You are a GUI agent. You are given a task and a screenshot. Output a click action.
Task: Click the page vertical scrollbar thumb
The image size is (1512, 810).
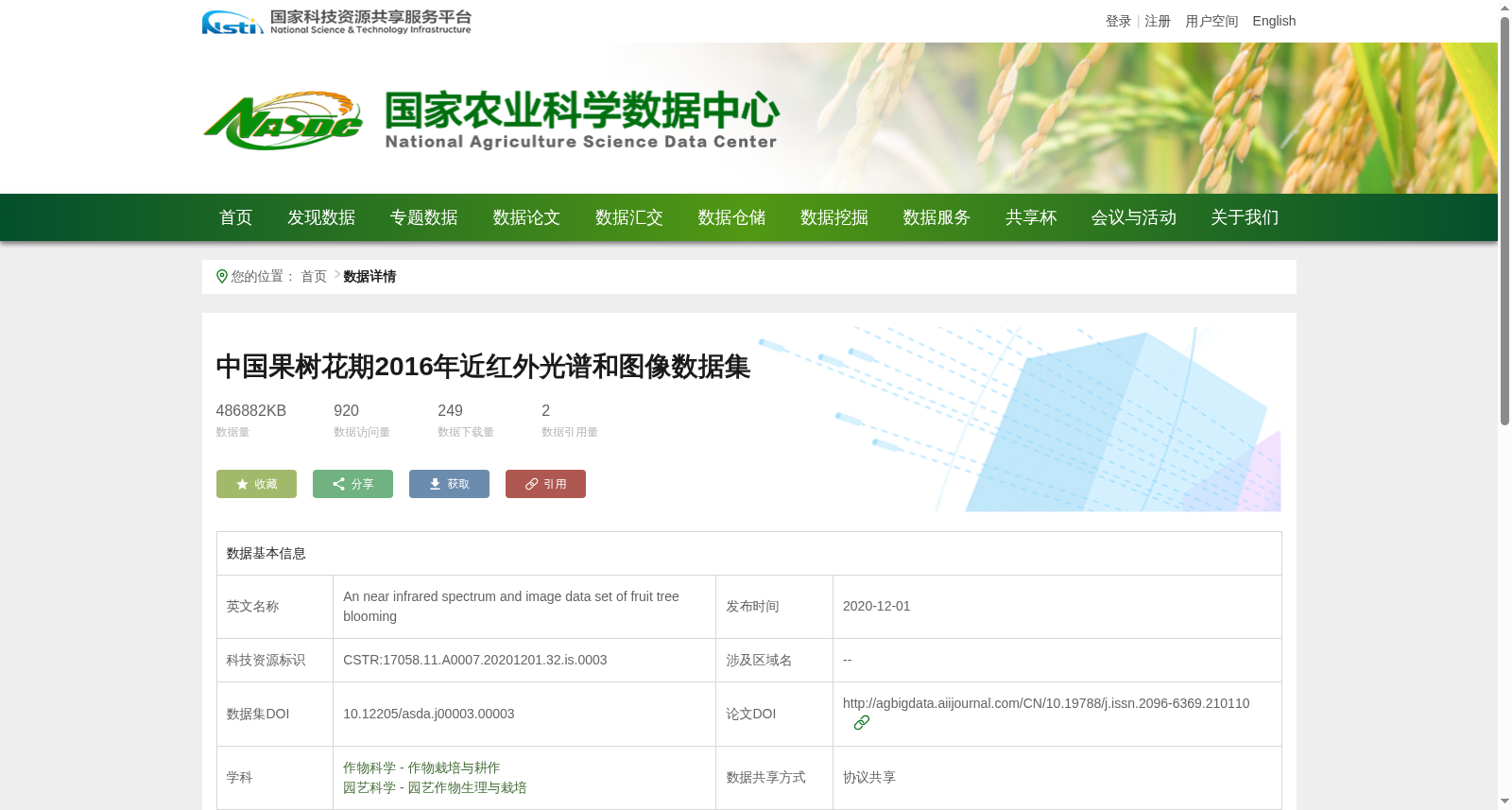[x=1504, y=222]
